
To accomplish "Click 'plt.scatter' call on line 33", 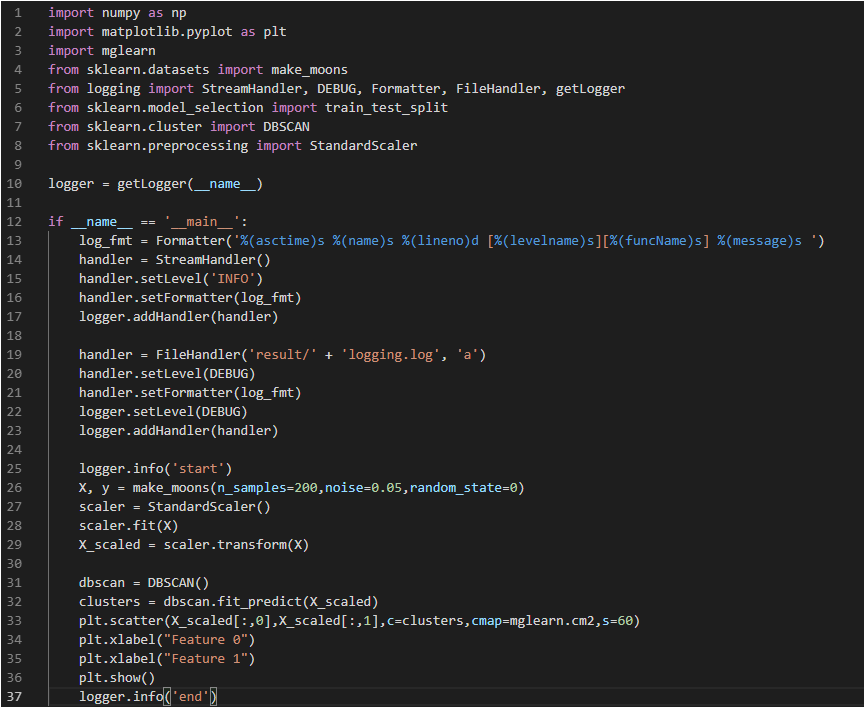I will [x=121, y=621].
